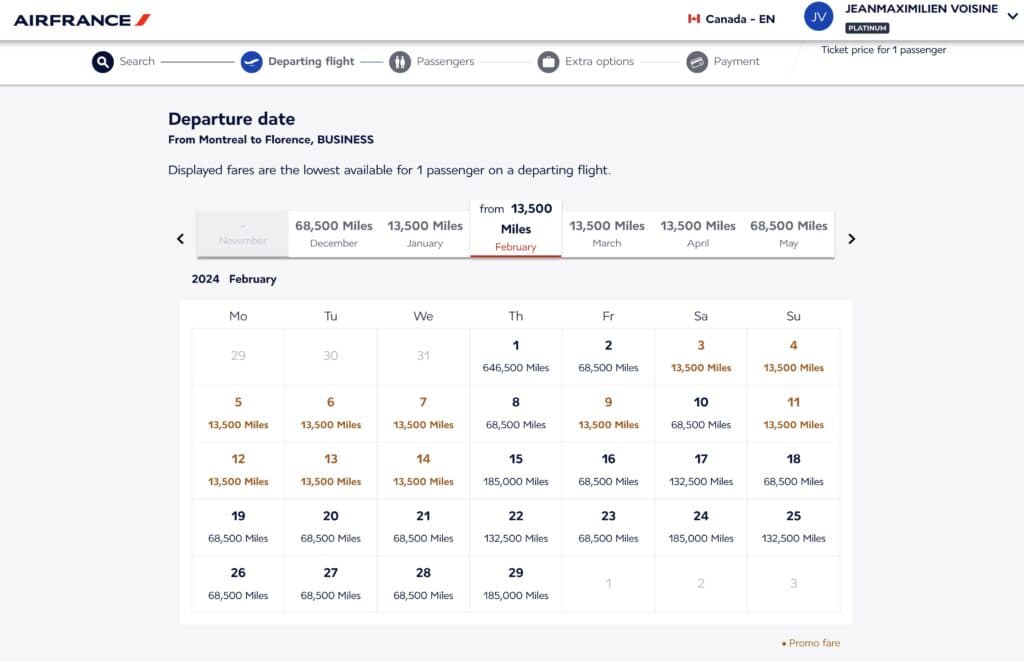
Task: Open Canada - EN language selector
Action: (x=739, y=19)
